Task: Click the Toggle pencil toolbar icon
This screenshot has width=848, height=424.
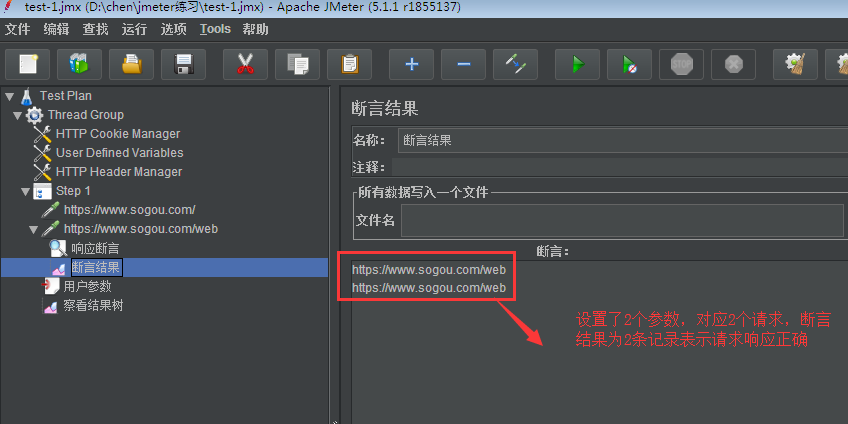Action: (515, 65)
